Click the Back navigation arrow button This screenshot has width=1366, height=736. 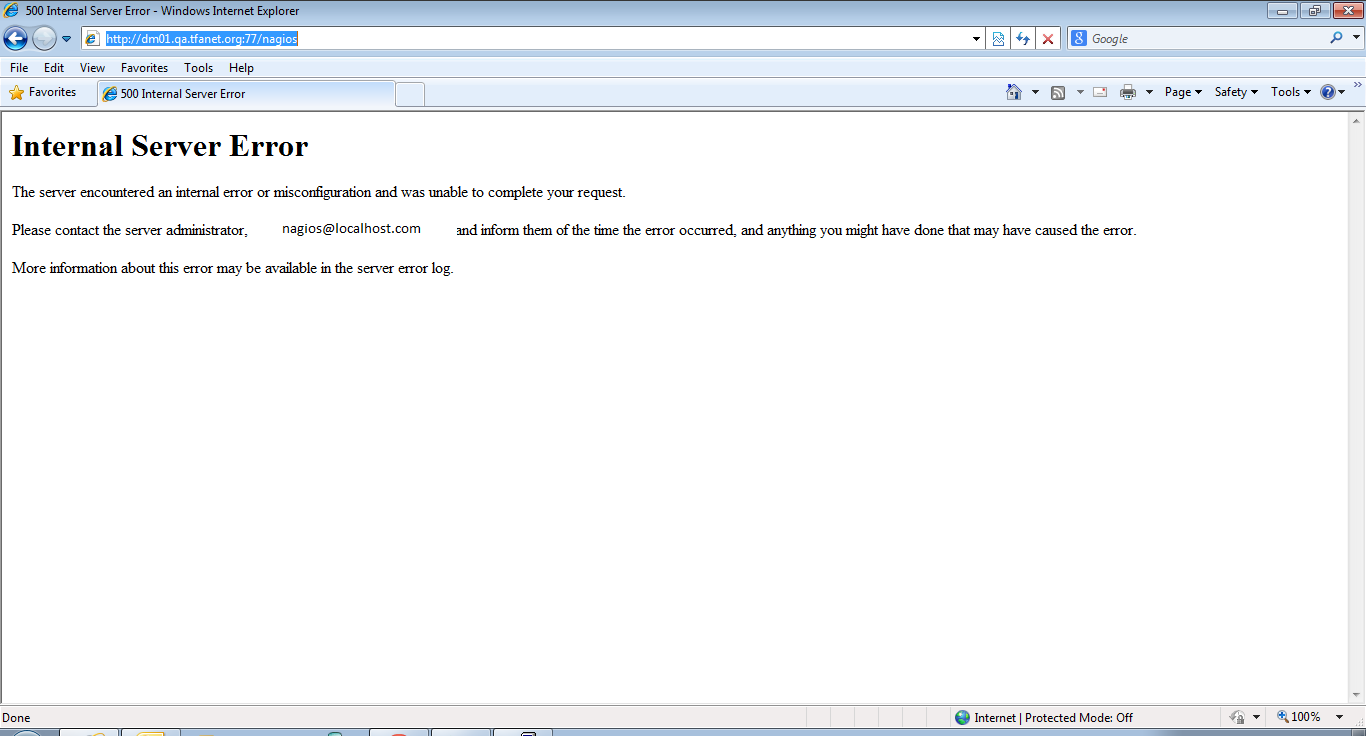click(x=15, y=39)
